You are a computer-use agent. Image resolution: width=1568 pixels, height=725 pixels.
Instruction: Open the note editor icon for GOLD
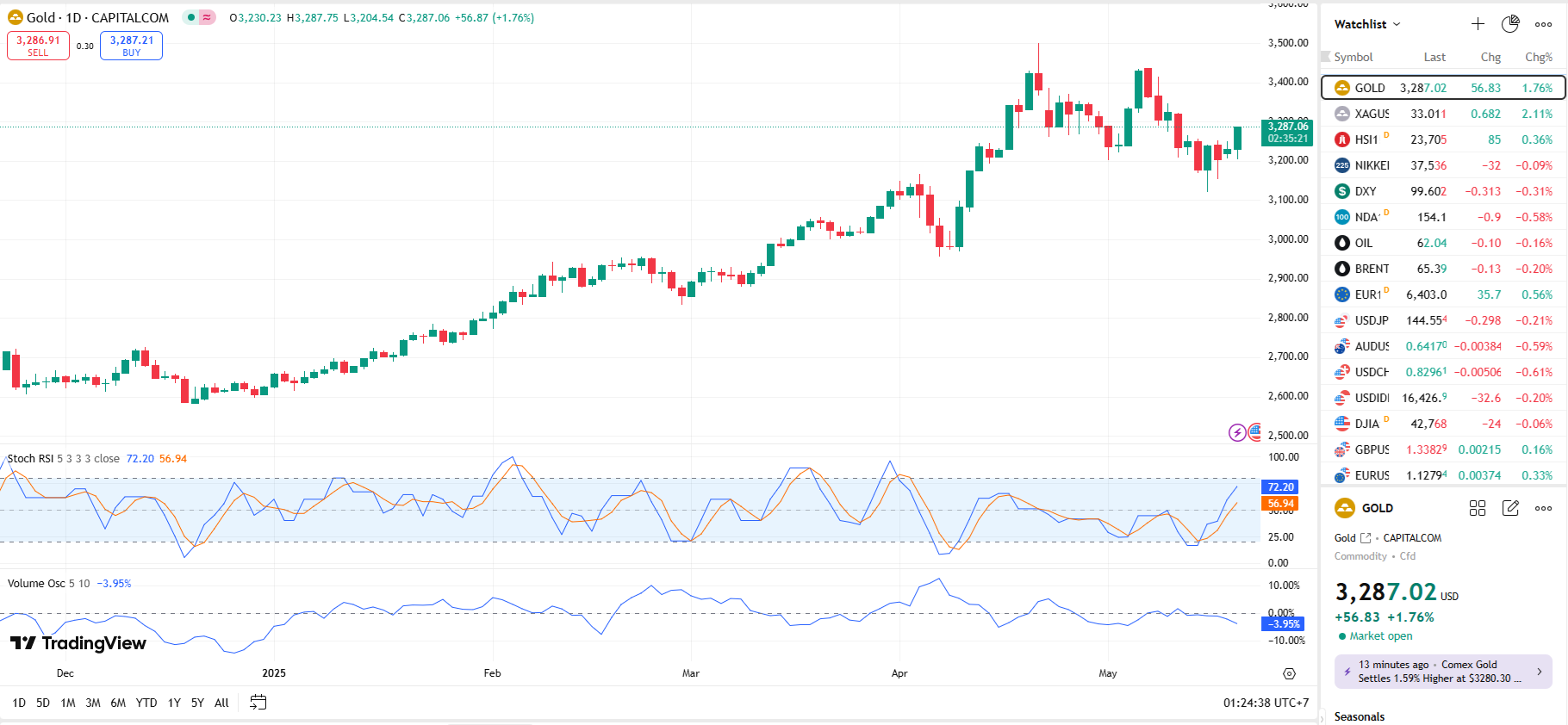point(1510,508)
